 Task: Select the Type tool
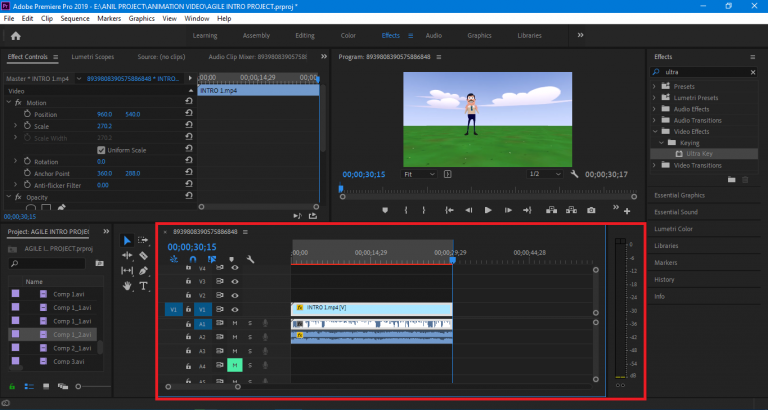tap(144, 285)
